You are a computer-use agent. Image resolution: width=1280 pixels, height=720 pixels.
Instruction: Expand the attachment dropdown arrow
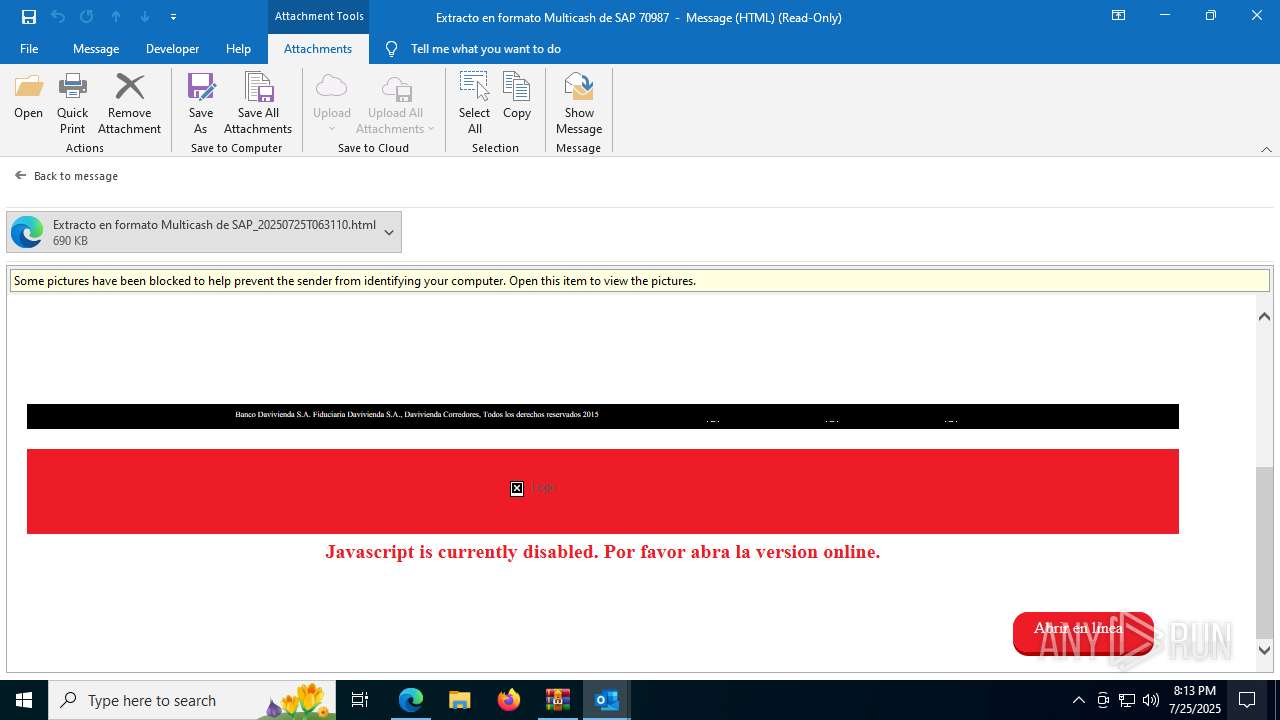389,232
